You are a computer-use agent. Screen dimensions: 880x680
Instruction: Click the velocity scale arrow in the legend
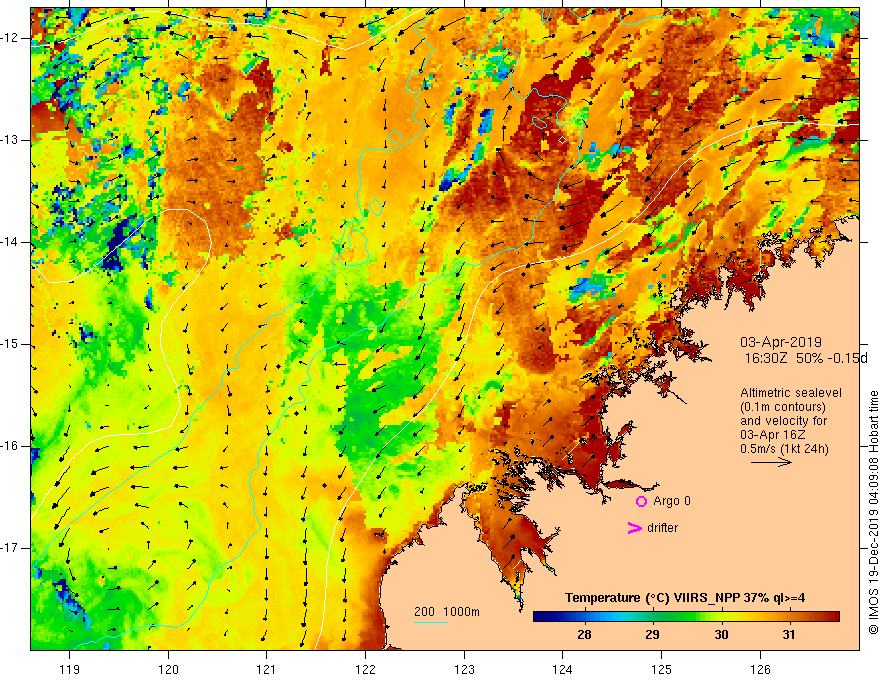[771, 462]
